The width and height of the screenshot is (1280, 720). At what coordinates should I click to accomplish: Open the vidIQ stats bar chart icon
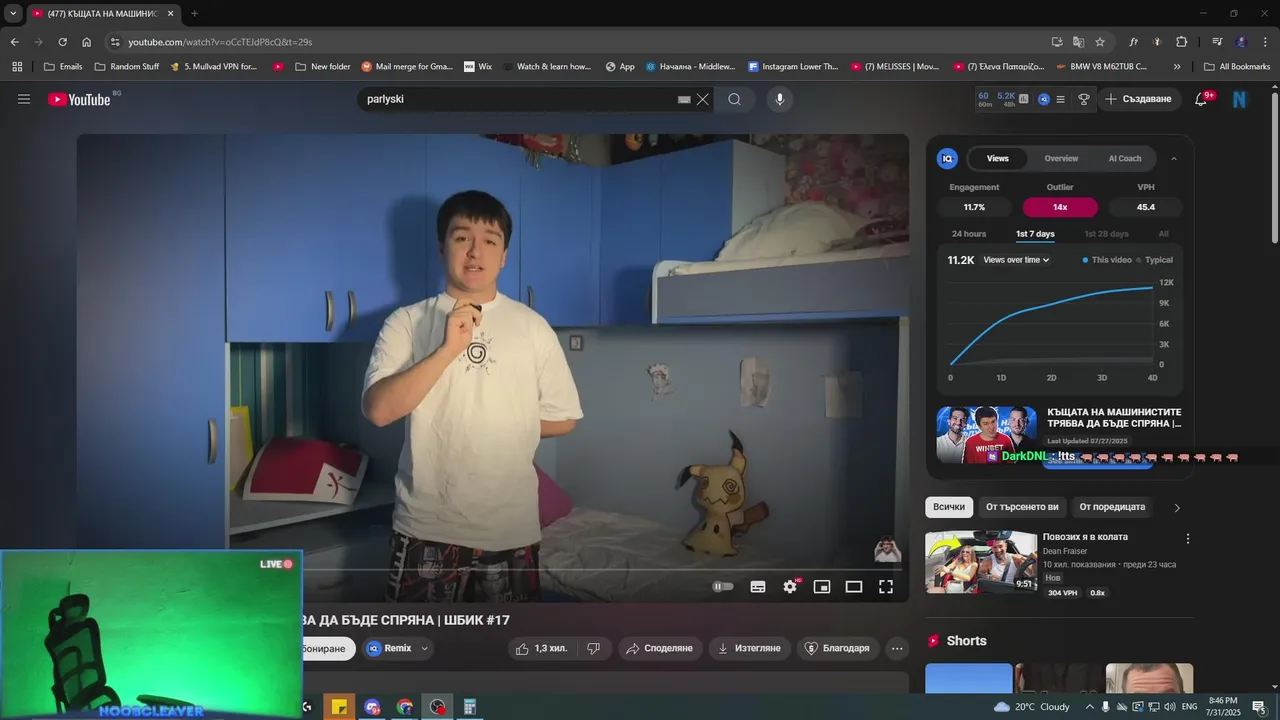1023,99
